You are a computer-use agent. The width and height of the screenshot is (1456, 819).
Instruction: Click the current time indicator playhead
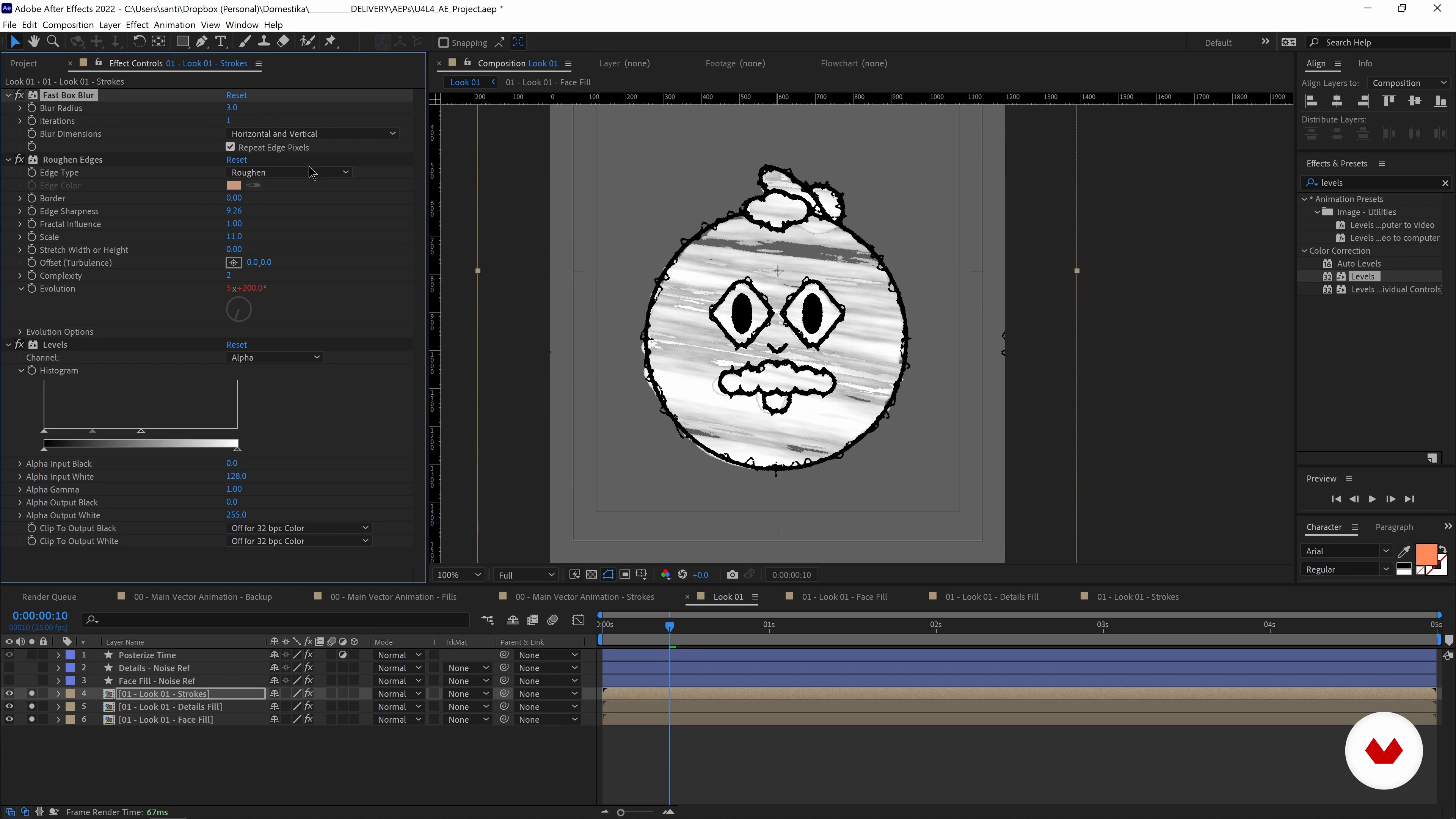[669, 627]
